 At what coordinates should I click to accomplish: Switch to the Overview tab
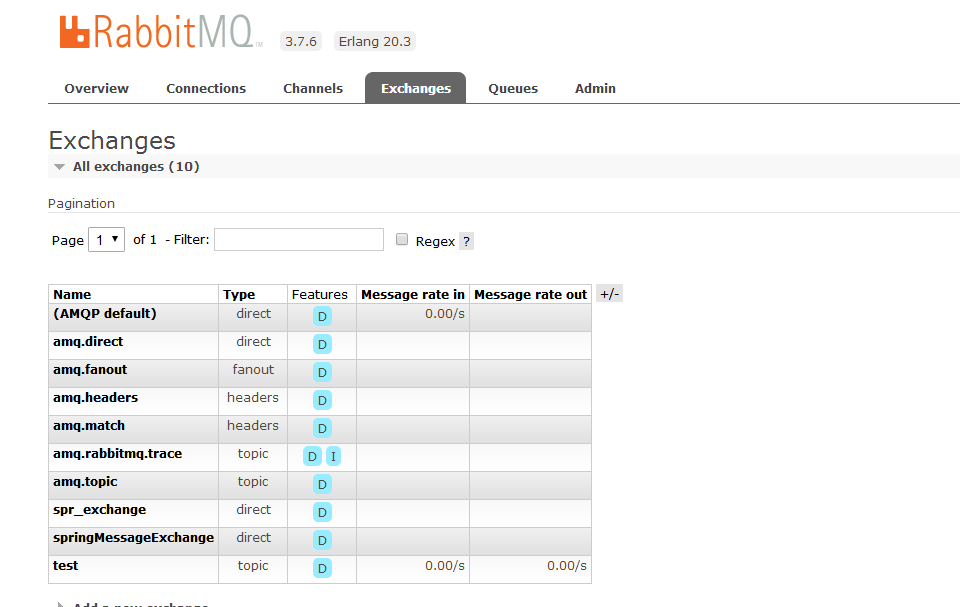(97, 88)
